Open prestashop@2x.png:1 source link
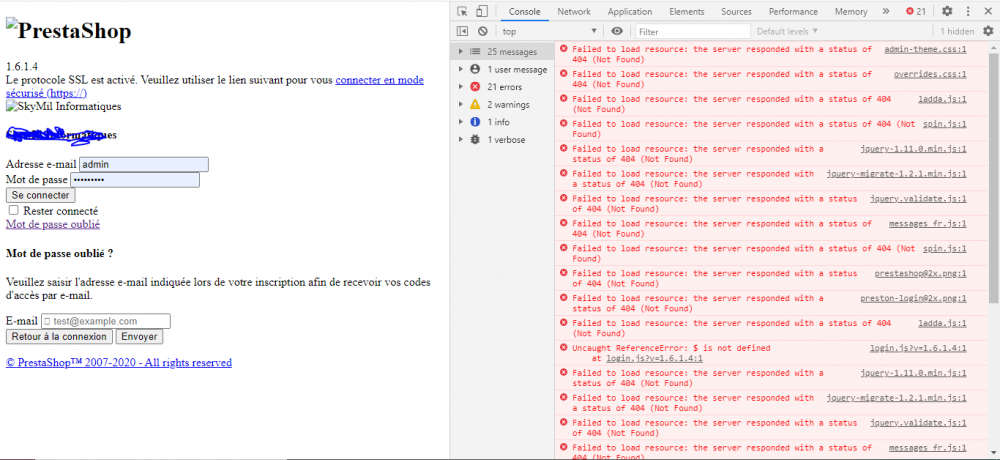Image resolution: width=1000 pixels, height=460 pixels. (x=921, y=273)
